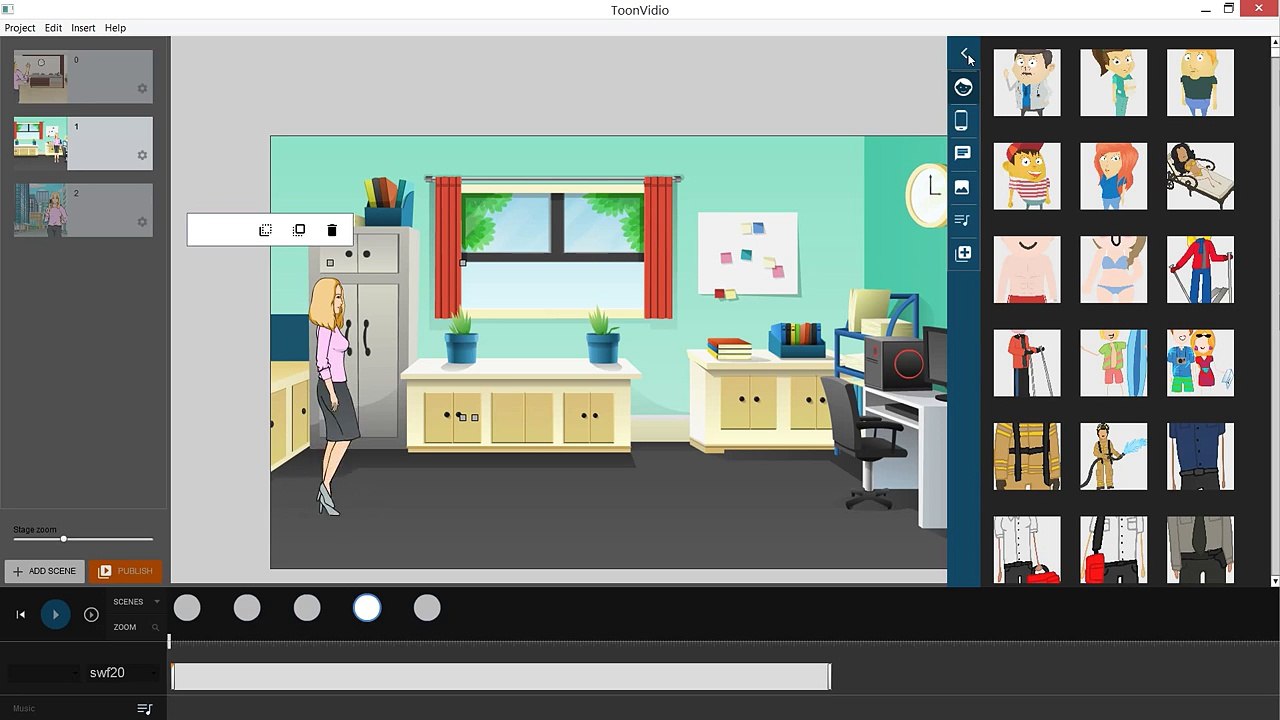Click the PUBLISH button
The height and width of the screenshot is (720, 1280).
(x=126, y=571)
